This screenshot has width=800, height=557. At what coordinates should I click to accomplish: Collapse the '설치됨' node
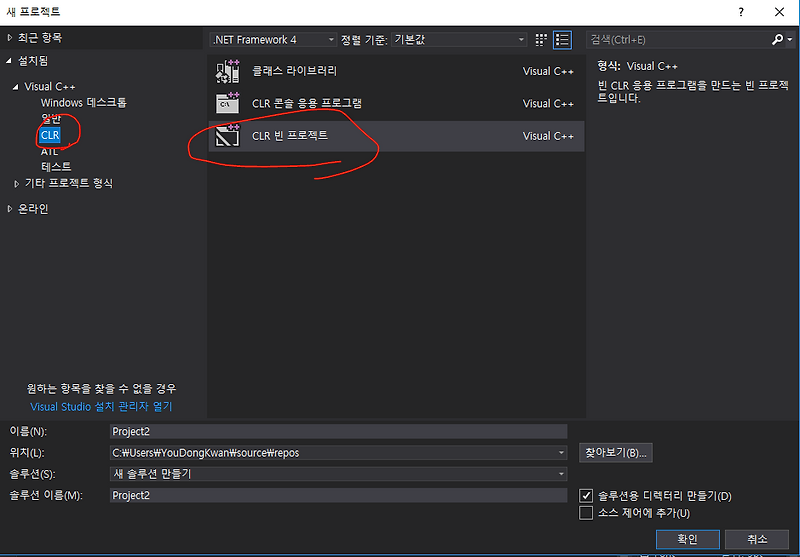pos(9,61)
